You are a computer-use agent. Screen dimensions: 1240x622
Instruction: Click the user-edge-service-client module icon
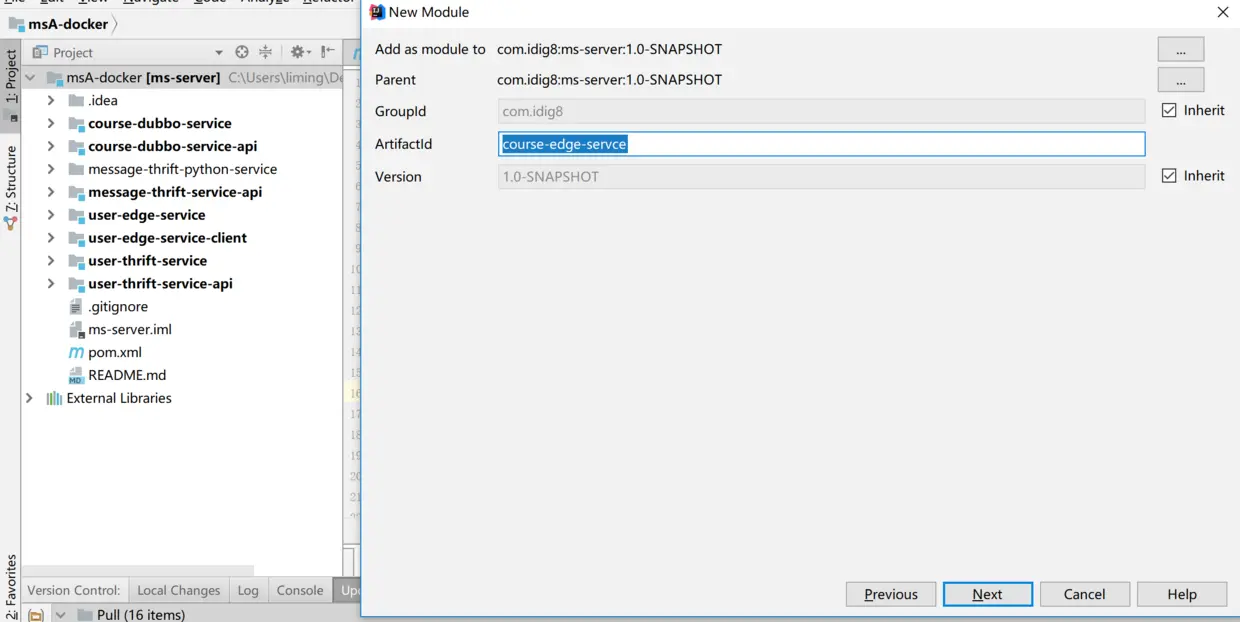(76, 238)
